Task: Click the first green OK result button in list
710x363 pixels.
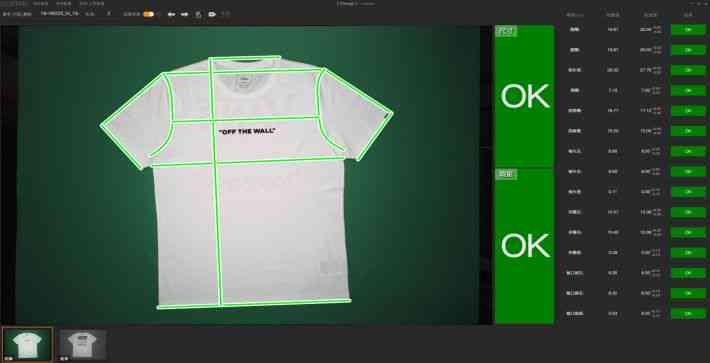Action: (x=688, y=30)
